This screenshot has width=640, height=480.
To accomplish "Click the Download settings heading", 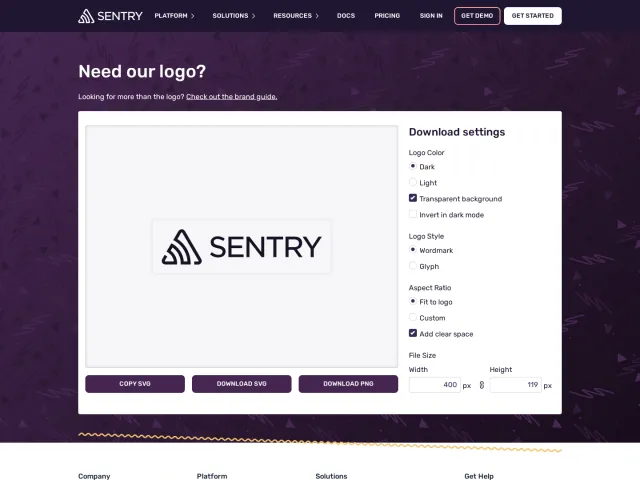I will point(457,132).
